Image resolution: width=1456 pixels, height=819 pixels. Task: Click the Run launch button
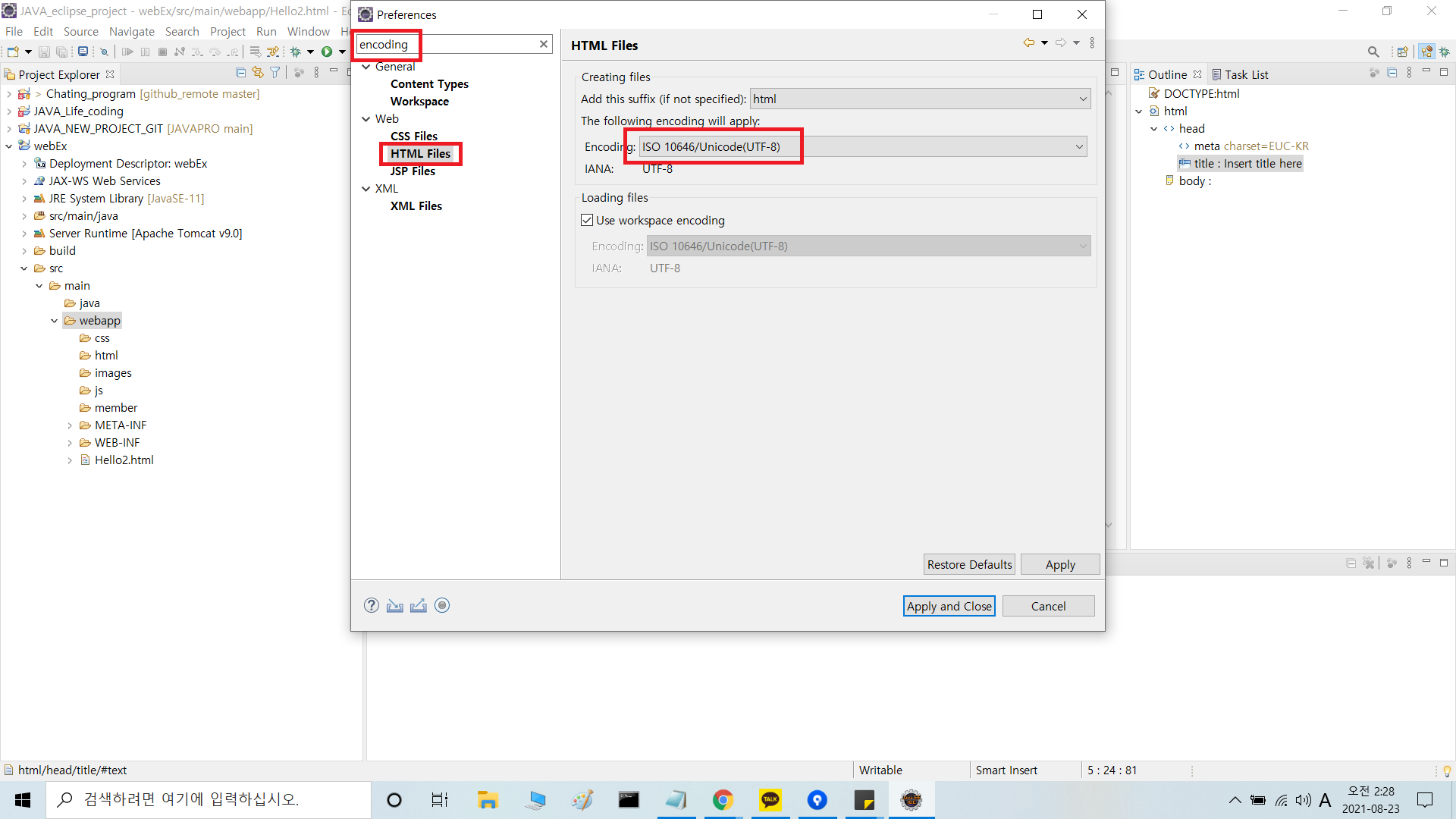327,52
